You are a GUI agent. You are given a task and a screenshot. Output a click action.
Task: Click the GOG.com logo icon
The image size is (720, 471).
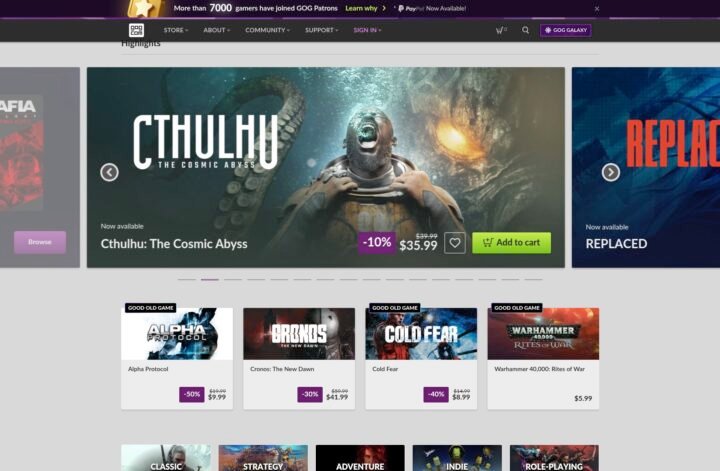pyautogui.click(x=136, y=30)
